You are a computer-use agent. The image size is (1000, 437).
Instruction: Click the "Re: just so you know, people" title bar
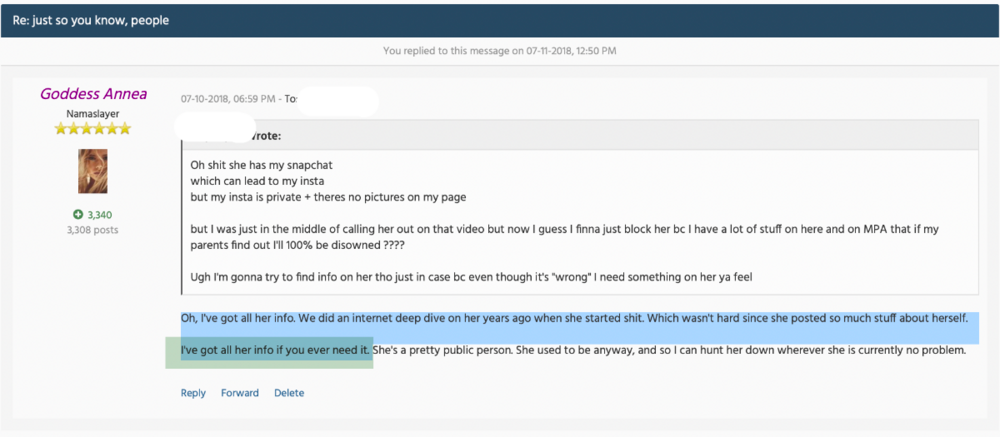500,20
